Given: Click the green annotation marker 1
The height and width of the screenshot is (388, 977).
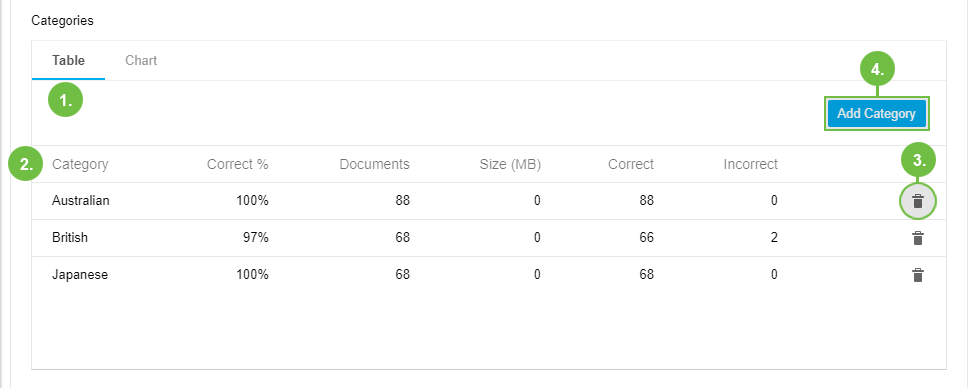Looking at the screenshot, I should tap(65, 100).
